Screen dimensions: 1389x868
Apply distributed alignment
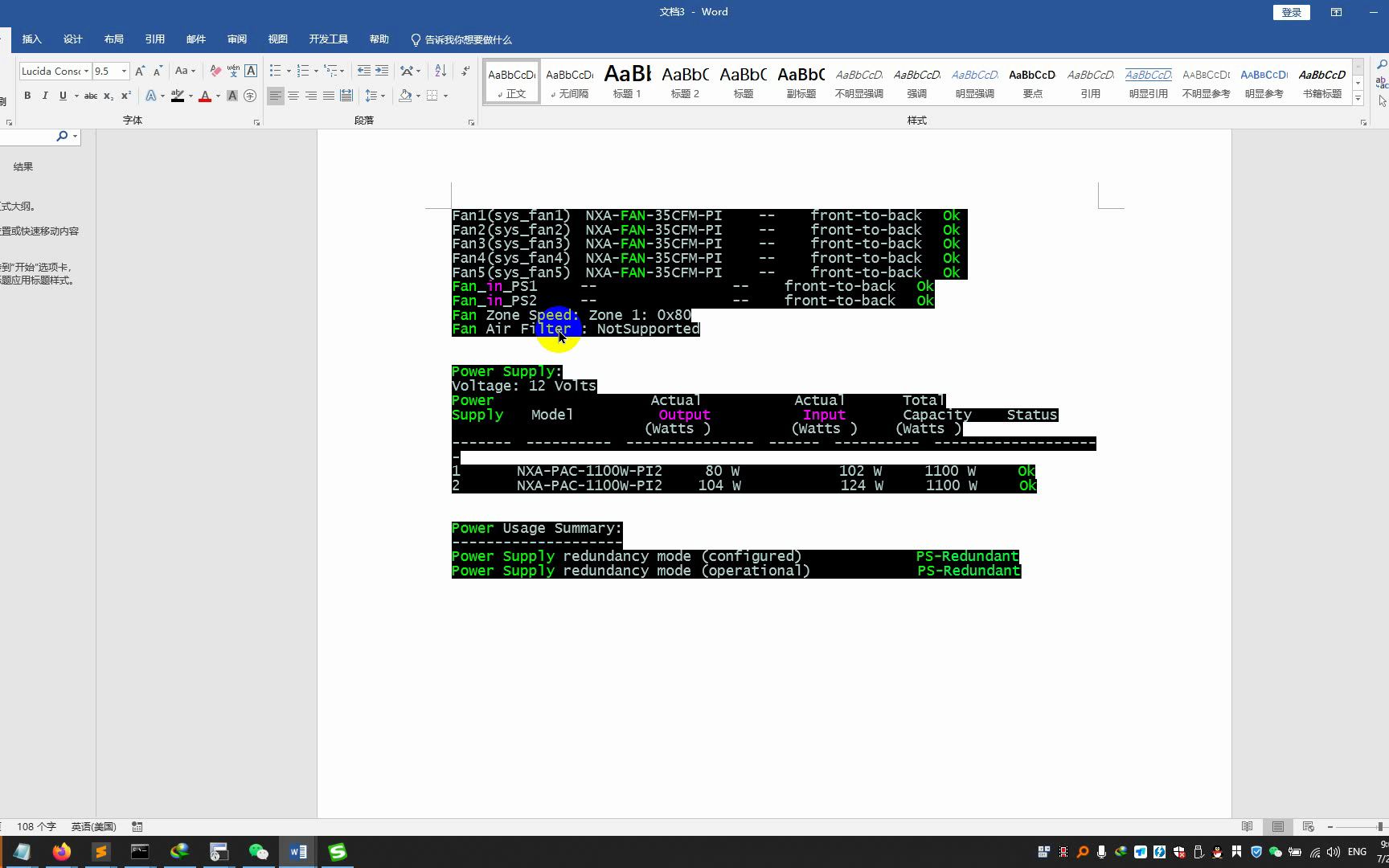click(x=346, y=96)
